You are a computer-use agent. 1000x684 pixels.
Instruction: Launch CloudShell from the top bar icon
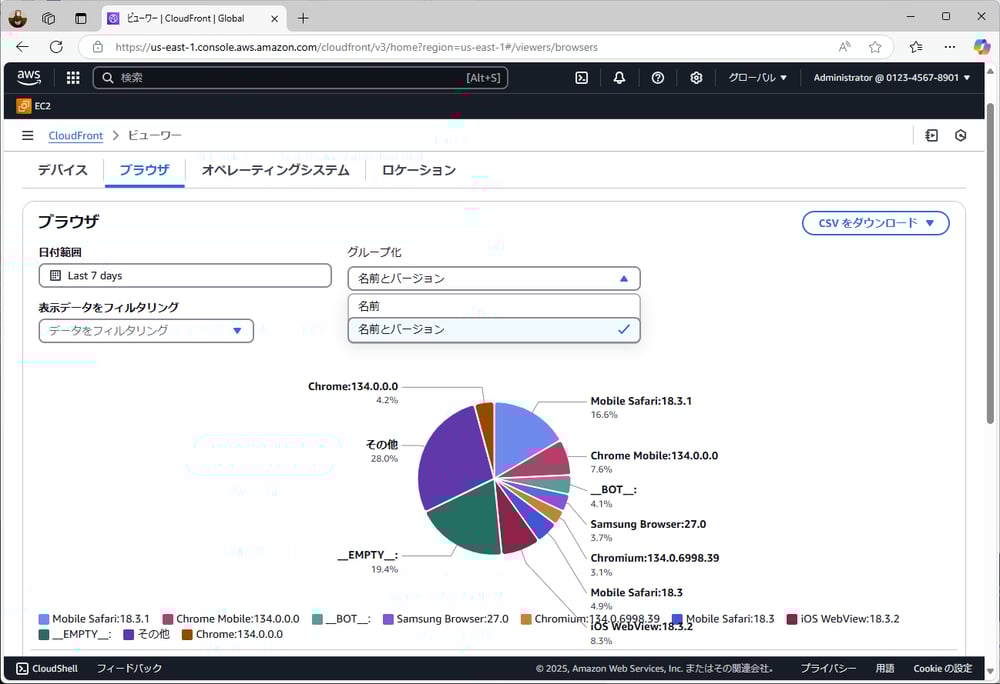click(x=582, y=78)
